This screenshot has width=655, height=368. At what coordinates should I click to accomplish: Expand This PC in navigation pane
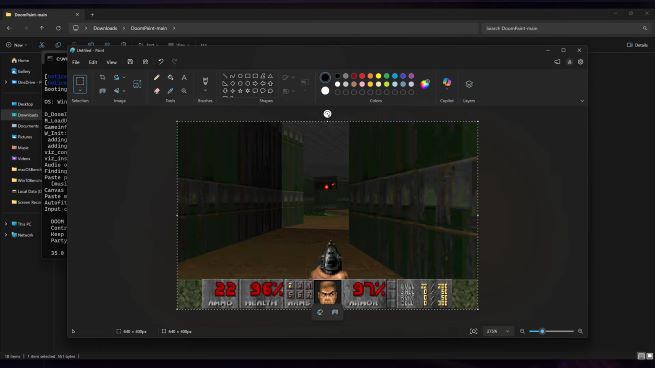click(x=6, y=224)
